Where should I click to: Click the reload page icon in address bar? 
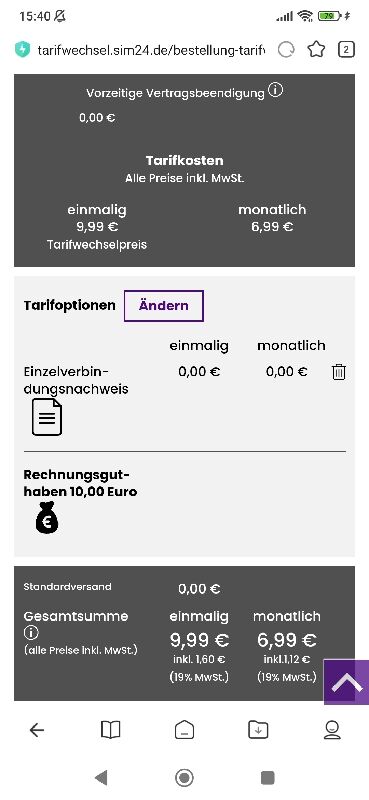point(286,49)
